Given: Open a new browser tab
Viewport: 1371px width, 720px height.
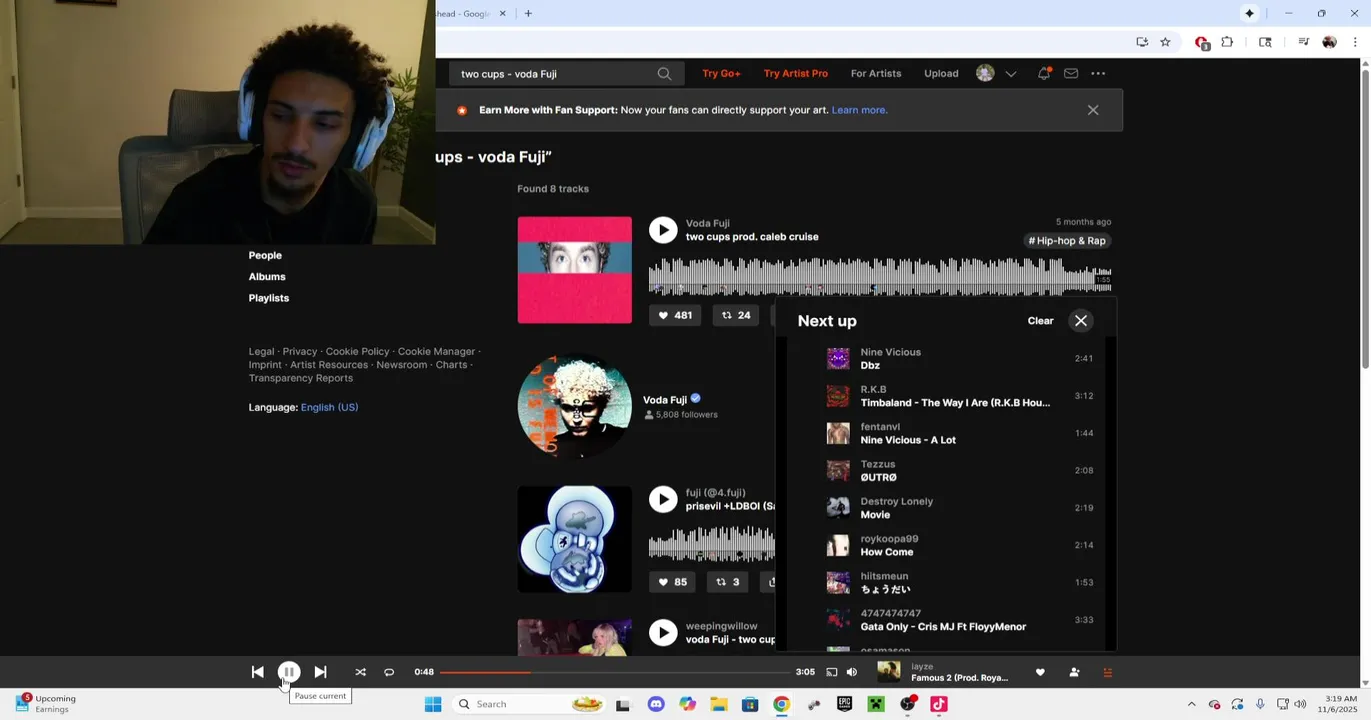Looking at the screenshot, I should pyautogui.click(x=528, y=14).
